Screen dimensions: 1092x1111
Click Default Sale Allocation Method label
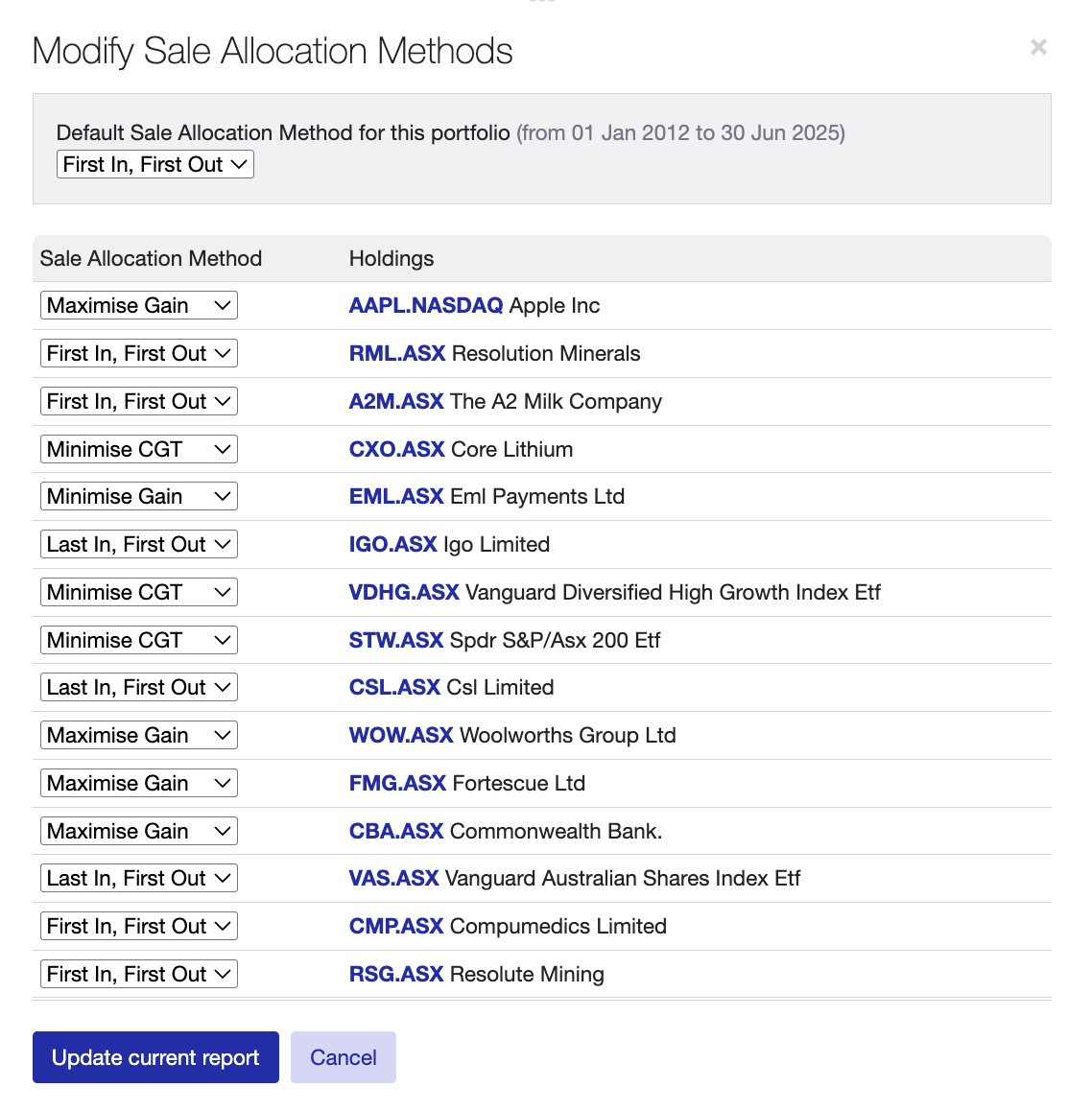coord(283,133)
